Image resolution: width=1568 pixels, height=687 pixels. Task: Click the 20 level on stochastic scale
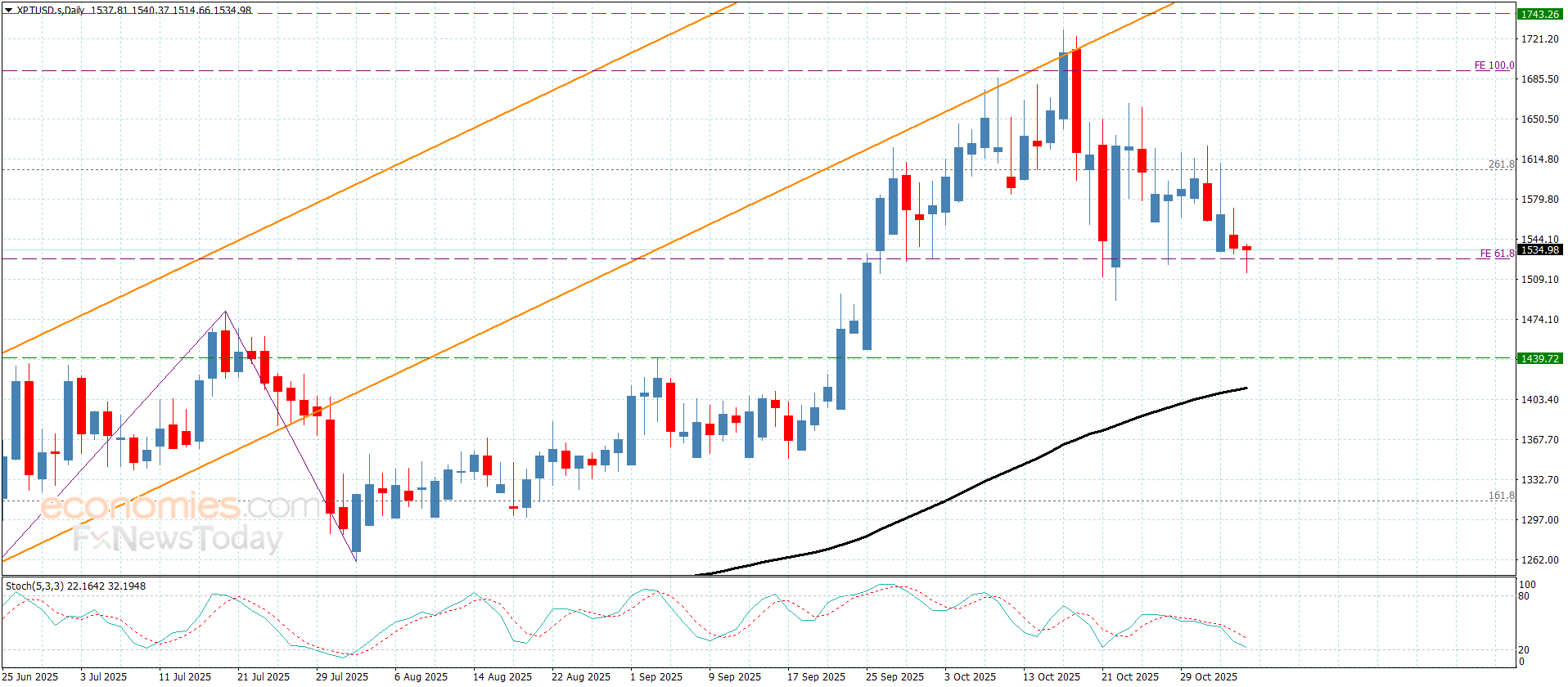click(1524, 650)
